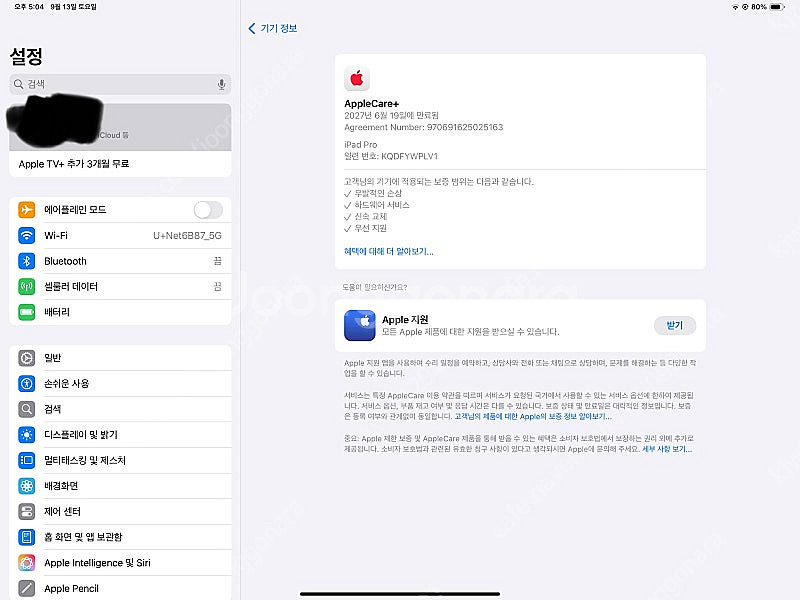Image resolution: width=800 pixels, height=600 pixels.
Task: Open Bluetooth settings row label
Action: coord(65,261)
